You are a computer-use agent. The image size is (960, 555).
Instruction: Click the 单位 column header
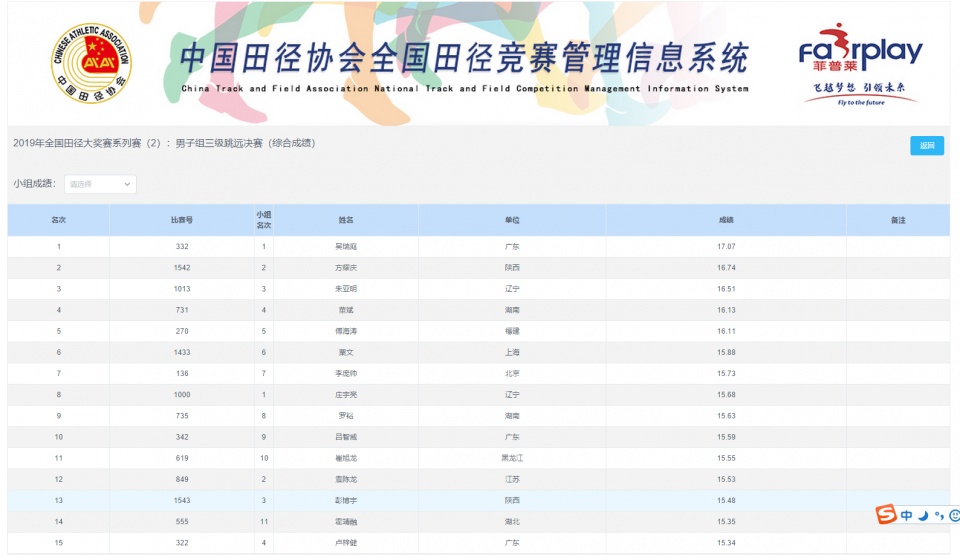512,219
